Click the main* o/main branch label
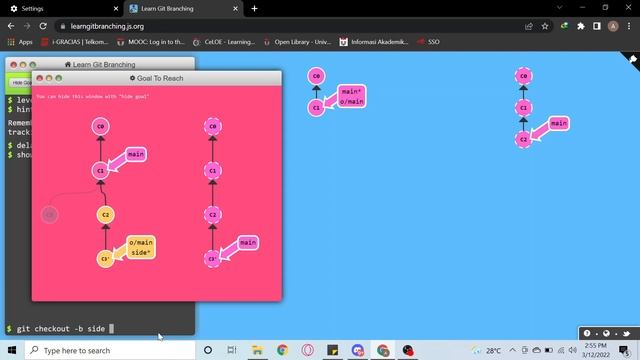Viewport: 640px width, 360px height. point(351,96)
